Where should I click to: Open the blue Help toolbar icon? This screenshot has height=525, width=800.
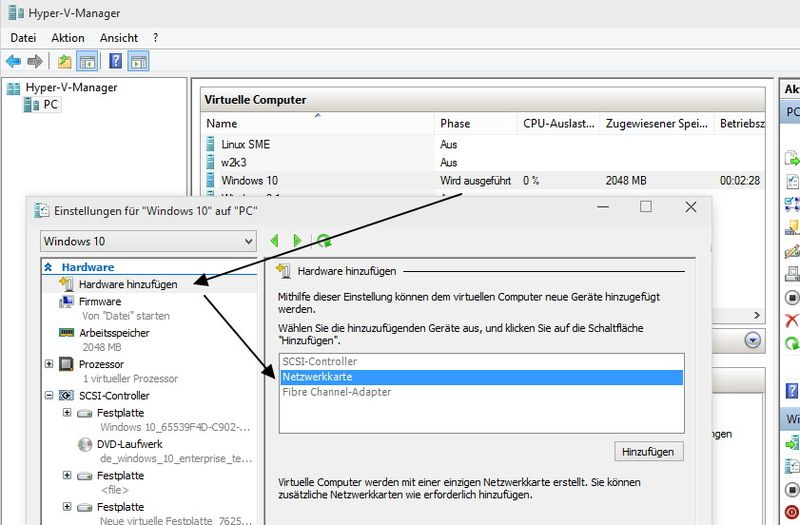pos(116,61)
